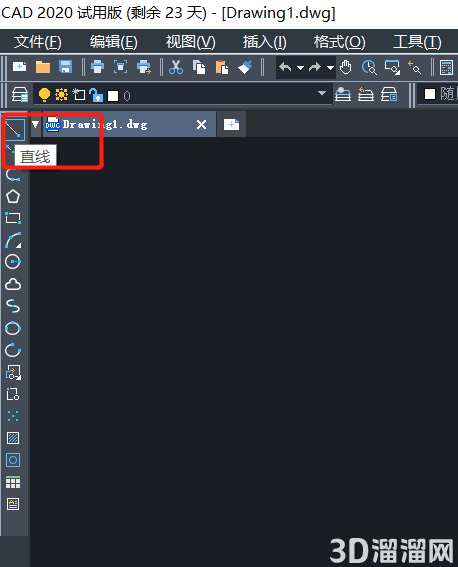This screenshot has height=567, width=458.
Task: Open the drawing tabs list triangle
Action: 35,124
